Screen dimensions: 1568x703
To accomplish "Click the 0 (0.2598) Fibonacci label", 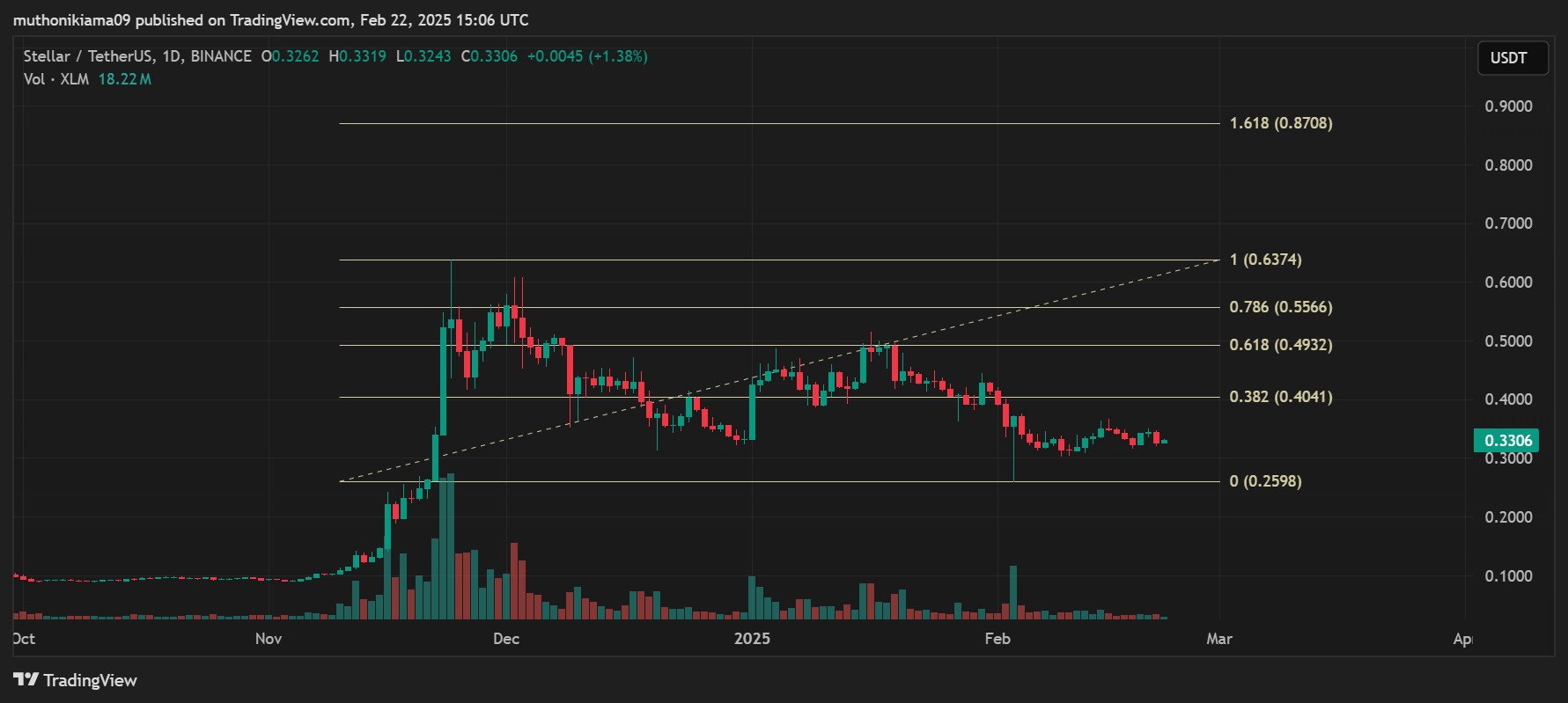I will [1266, 481].
